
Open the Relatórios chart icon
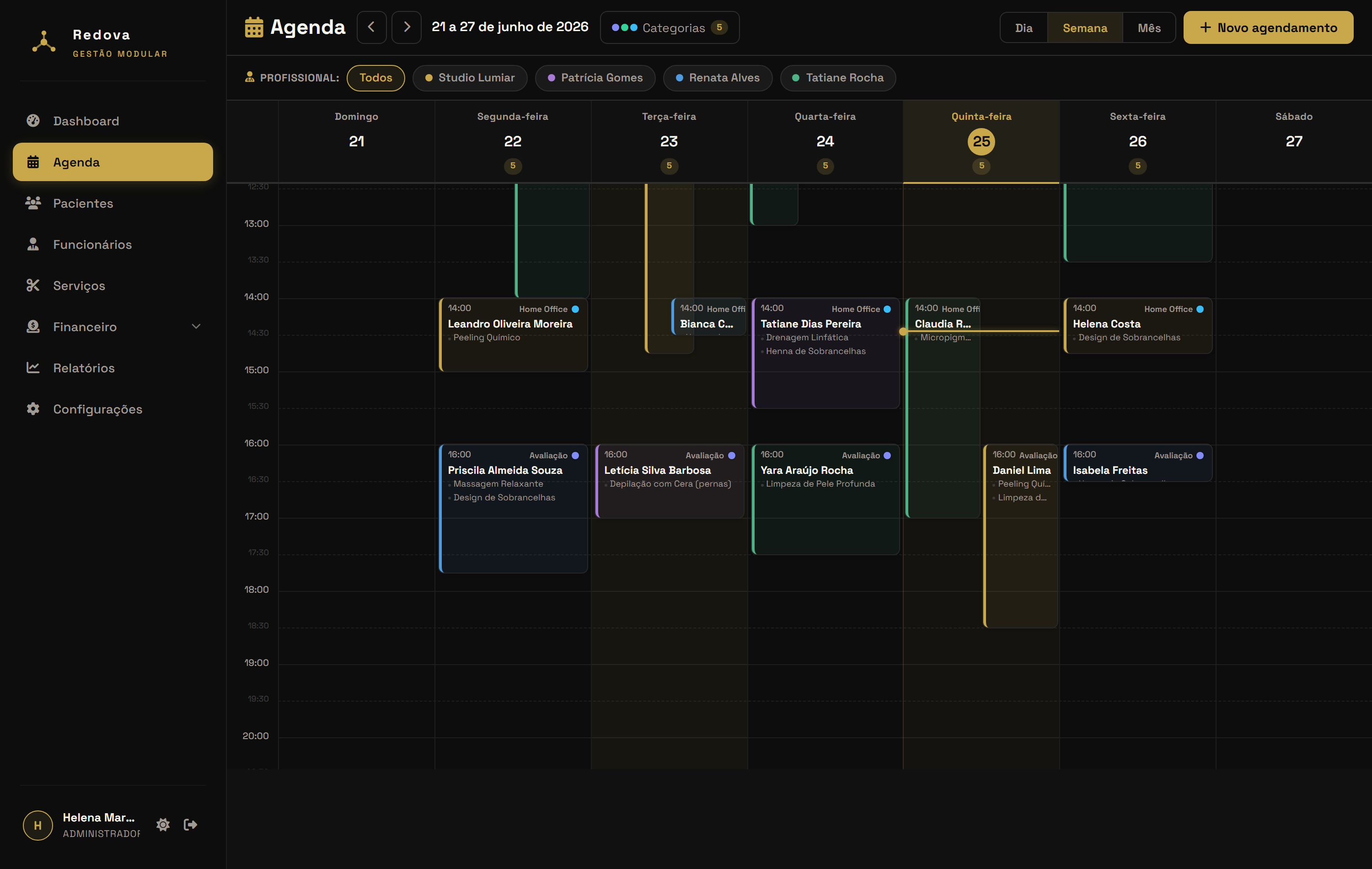pyautogui.click(x=33, y=368)
